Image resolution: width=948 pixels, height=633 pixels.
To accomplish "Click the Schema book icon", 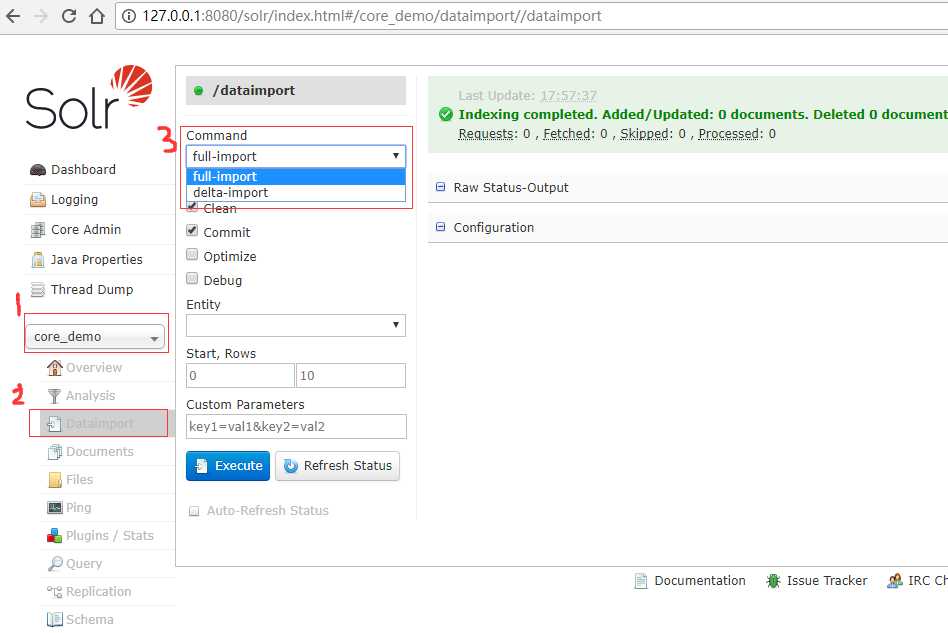I will point(54,620).
